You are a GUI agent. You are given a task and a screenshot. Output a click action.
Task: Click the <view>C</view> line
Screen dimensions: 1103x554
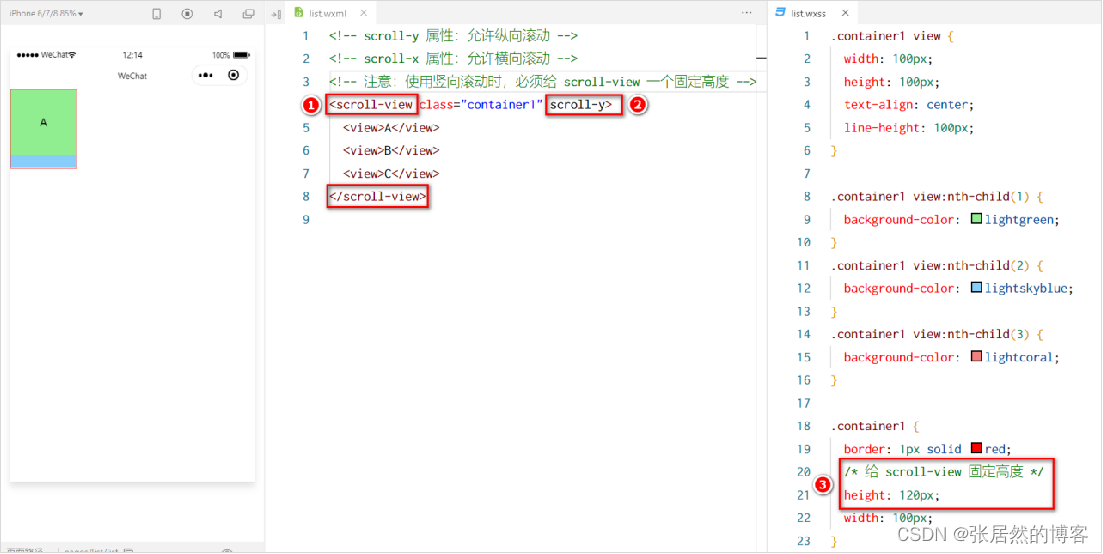pos(391,174)
